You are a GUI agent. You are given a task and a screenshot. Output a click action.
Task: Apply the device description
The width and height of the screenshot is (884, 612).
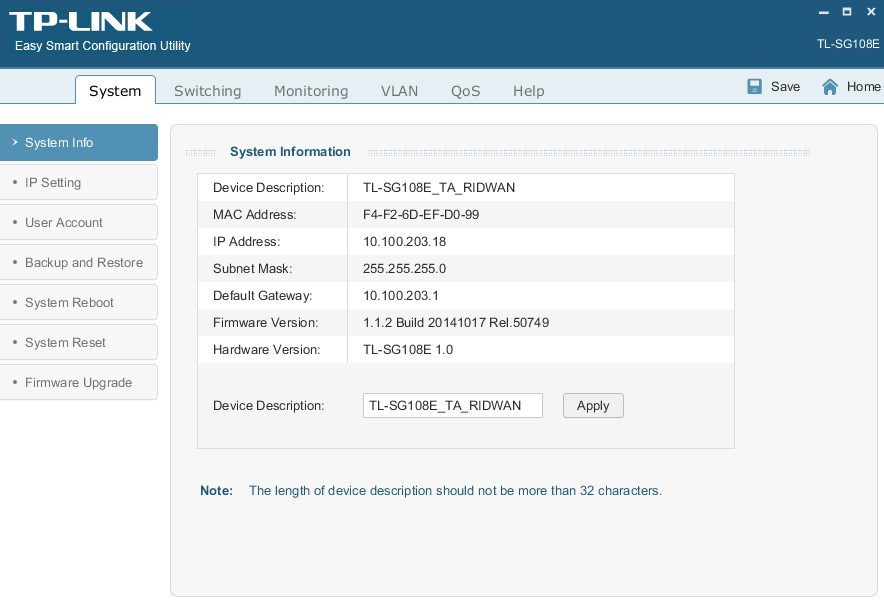(x=593, y=406)
